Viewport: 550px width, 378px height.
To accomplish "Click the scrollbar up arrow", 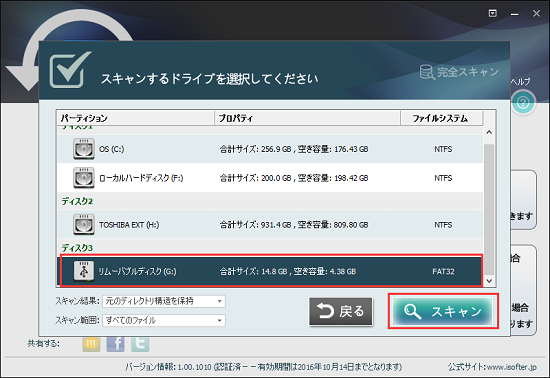I will tap(489, 132).
